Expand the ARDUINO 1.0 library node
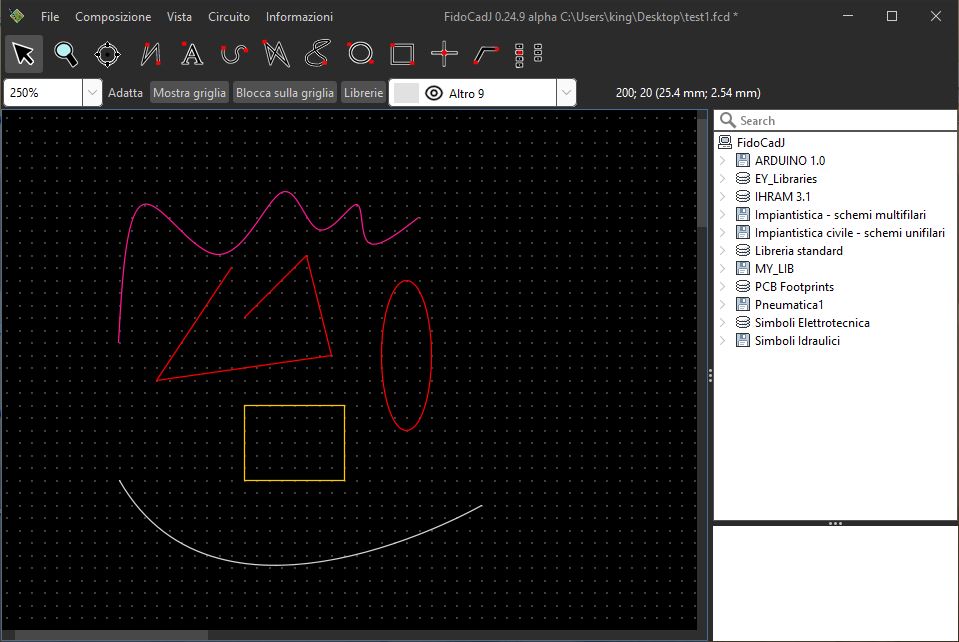The image size is (959, 642). pos(723,161)
